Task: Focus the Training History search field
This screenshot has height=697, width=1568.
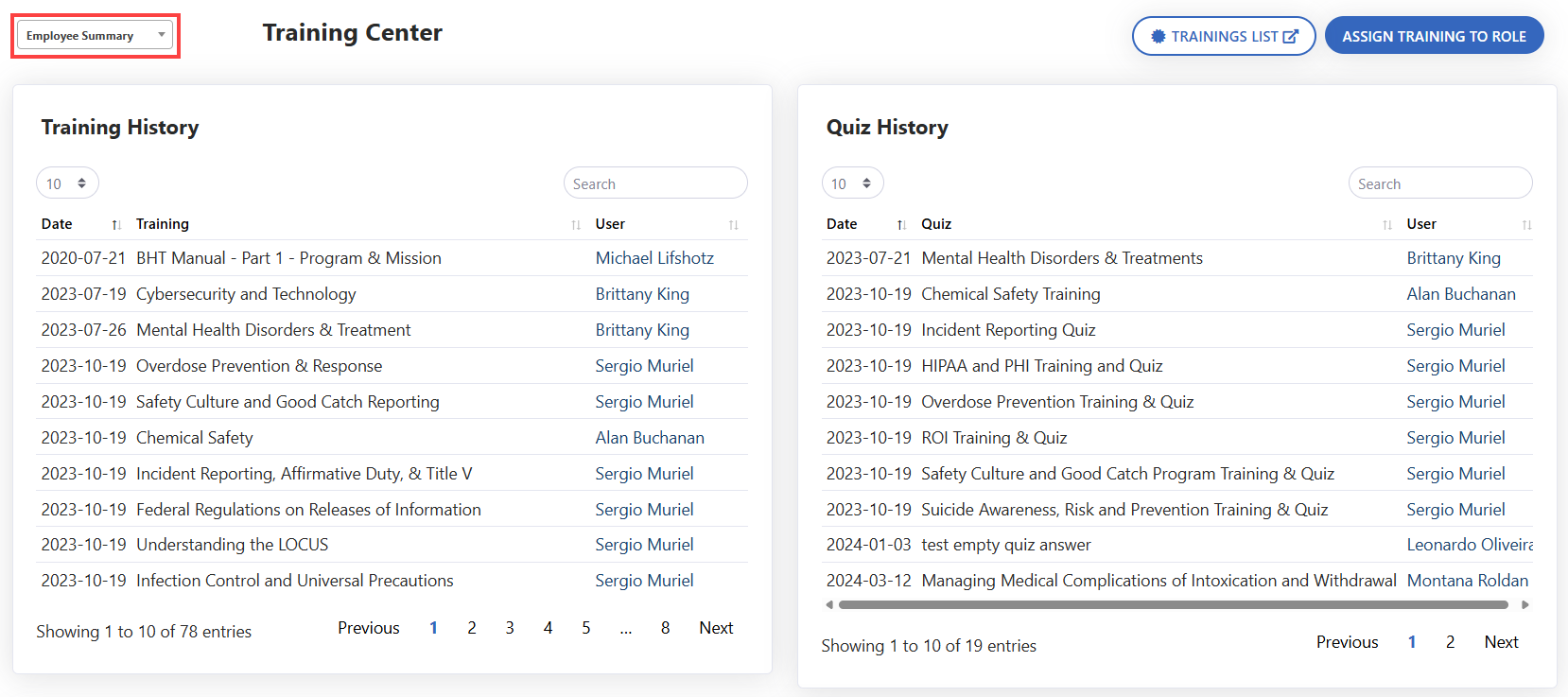Action: click(x=655, y=183)
